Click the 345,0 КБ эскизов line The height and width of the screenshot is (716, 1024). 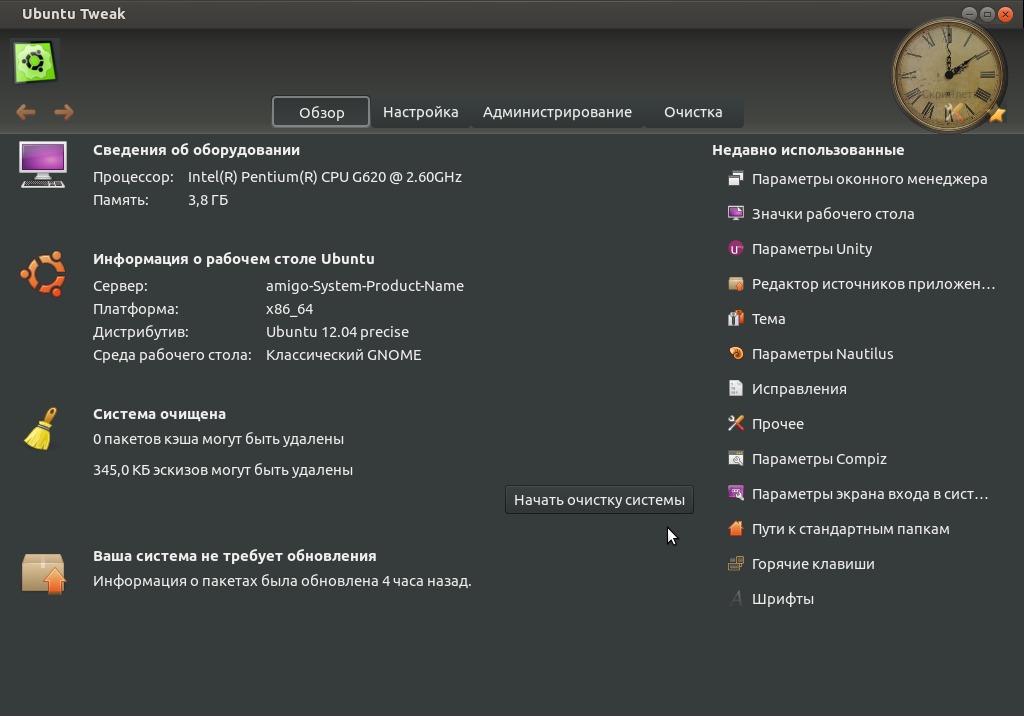pyautogui.click(x=223, y=470)
